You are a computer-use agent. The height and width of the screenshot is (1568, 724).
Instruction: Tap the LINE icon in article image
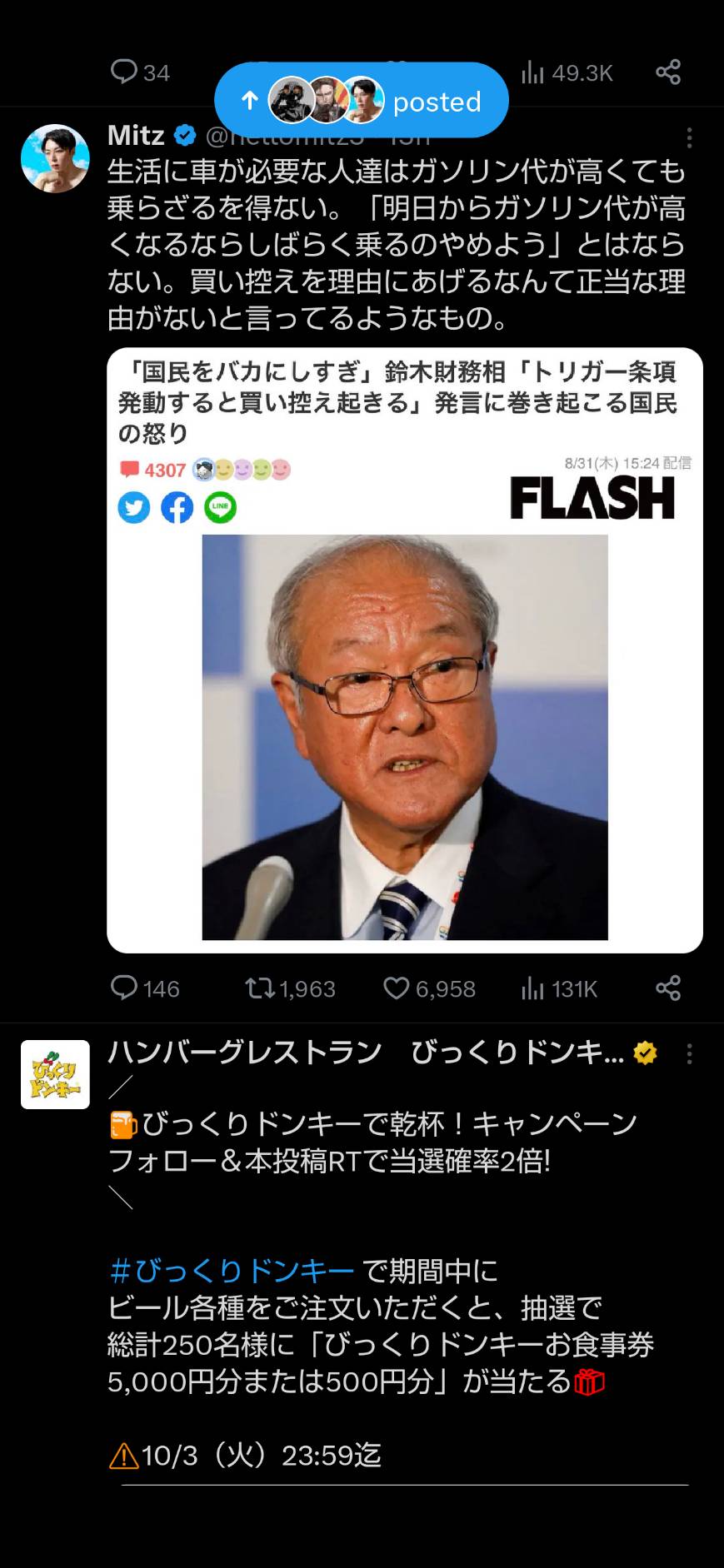click(220, 507)
